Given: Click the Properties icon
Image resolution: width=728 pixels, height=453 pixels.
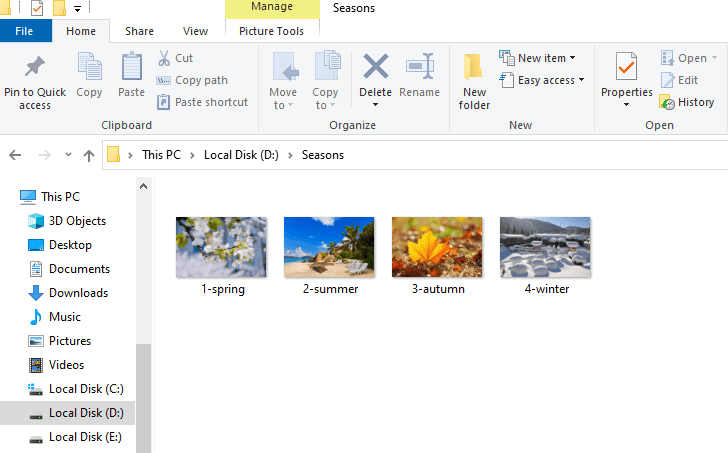Looking at the screenshot, I should click(626, 66).
